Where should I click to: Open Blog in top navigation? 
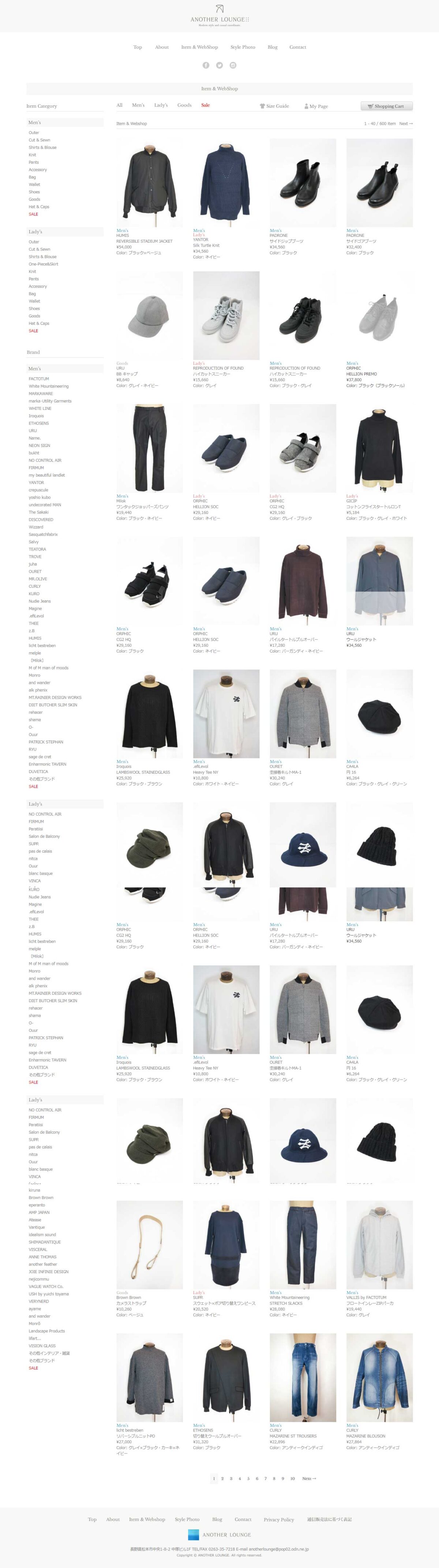click(x=273, y=47)
